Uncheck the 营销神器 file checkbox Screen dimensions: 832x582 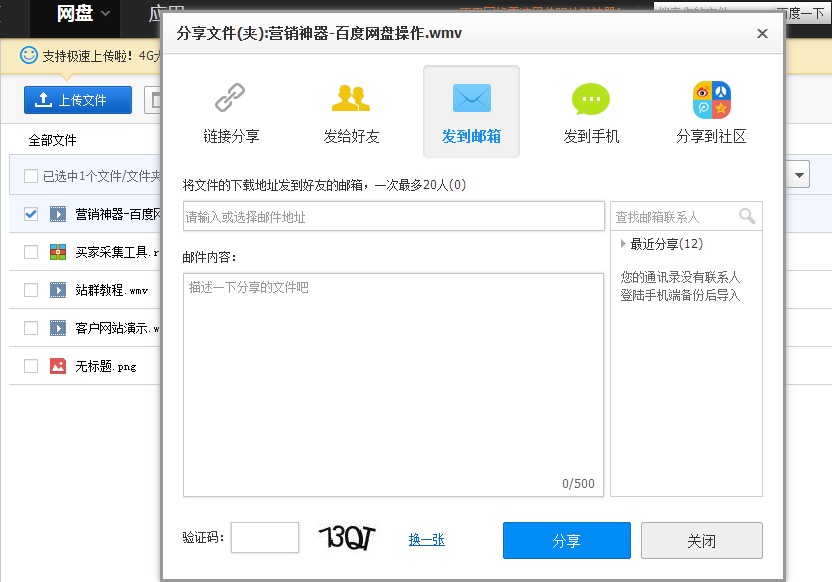[x=31, y=214]
